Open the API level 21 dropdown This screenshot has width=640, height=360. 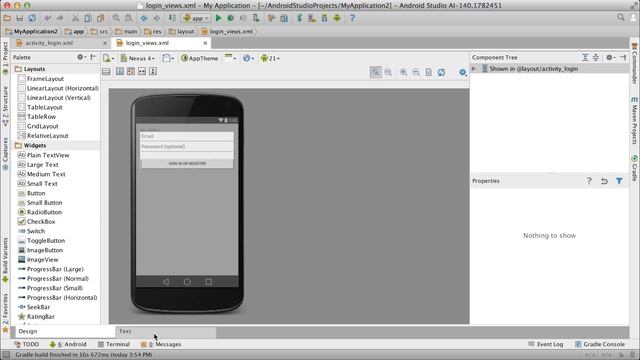[x=270, y=58]
